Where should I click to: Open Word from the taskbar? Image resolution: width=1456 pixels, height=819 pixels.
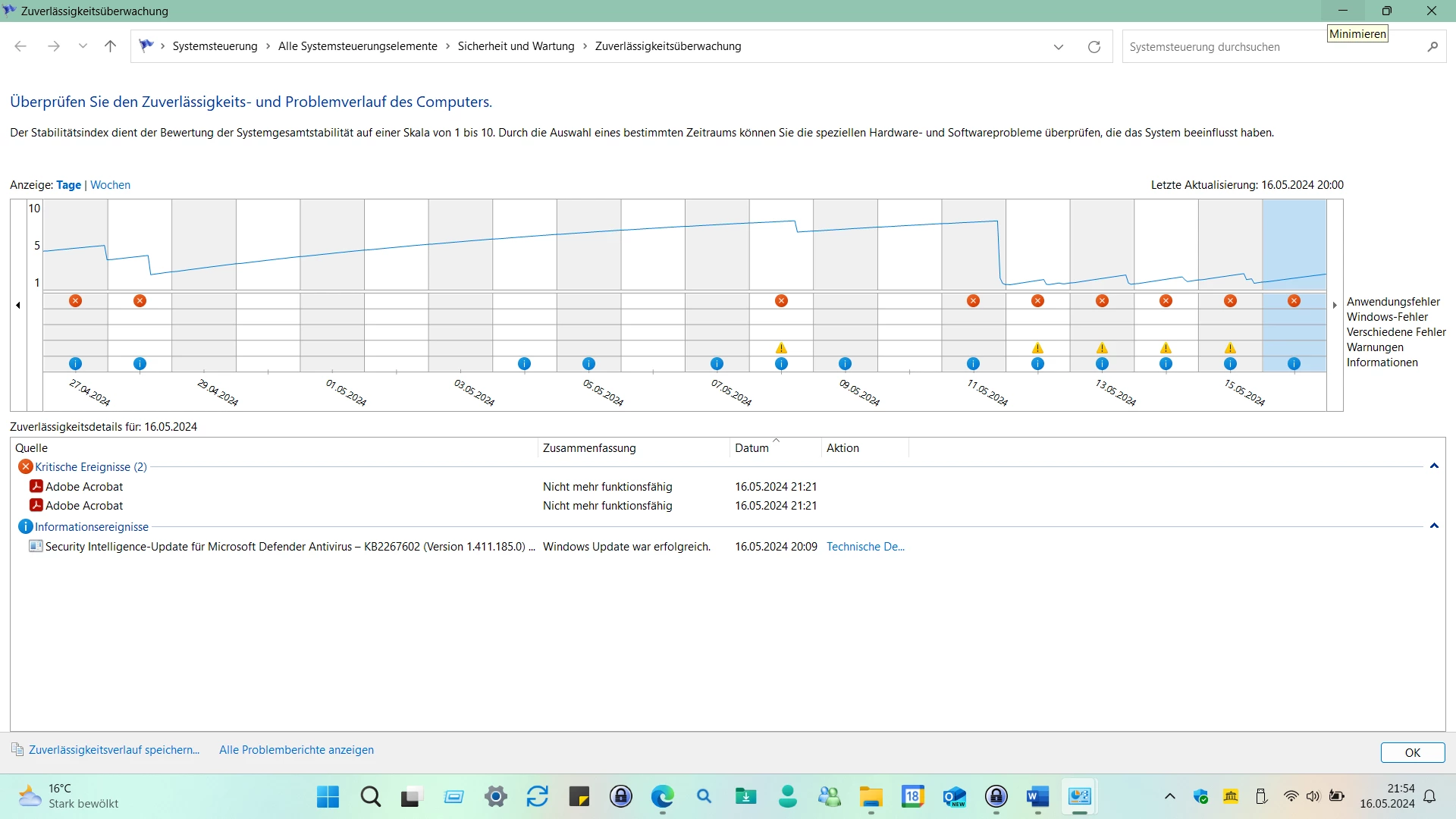tap(1037, 796)
